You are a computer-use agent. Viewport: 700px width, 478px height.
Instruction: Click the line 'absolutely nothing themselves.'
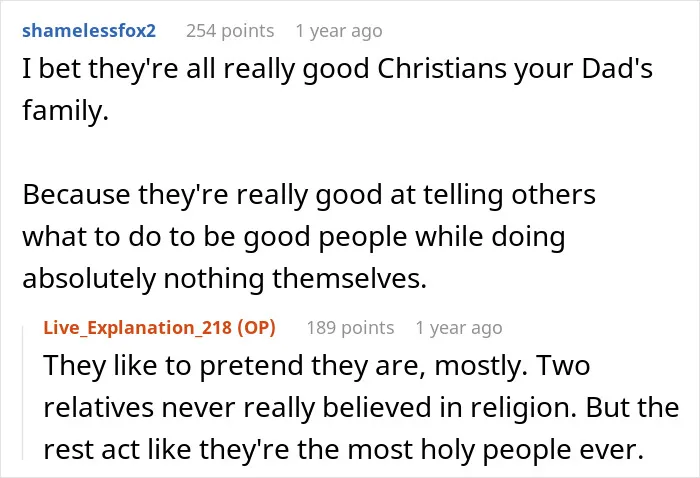[225, 278]
